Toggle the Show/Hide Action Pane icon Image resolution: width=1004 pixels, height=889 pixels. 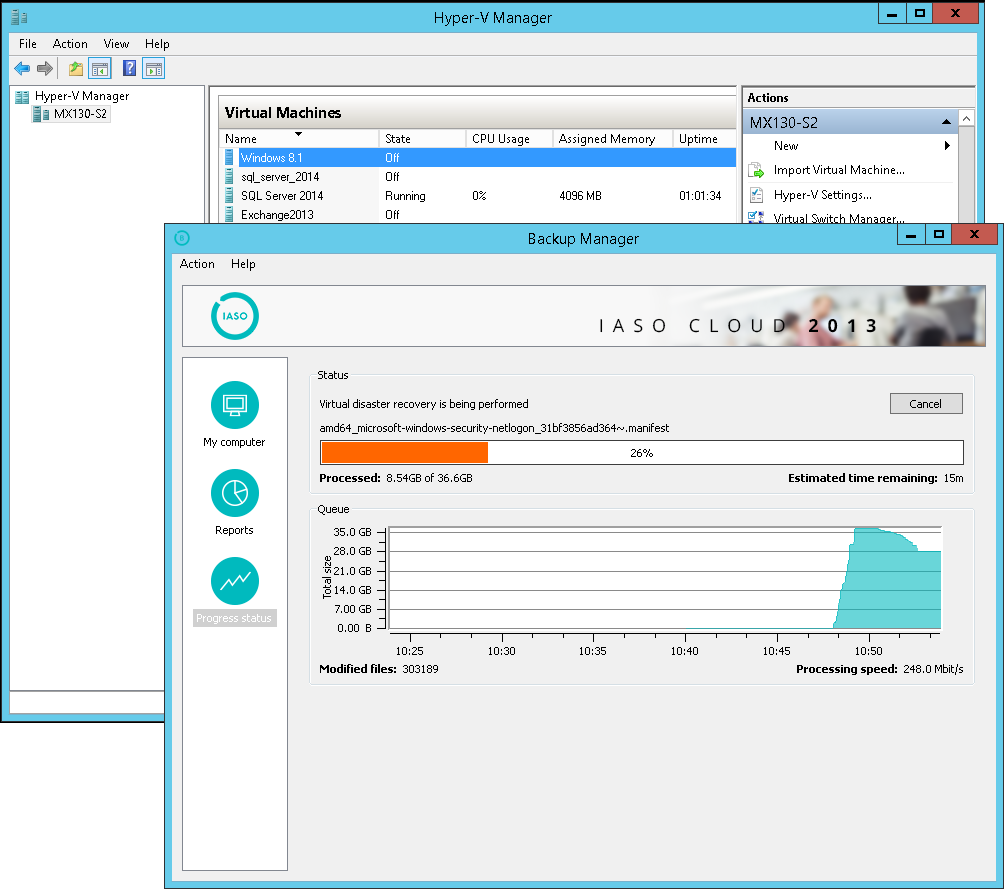coord(154,69)
